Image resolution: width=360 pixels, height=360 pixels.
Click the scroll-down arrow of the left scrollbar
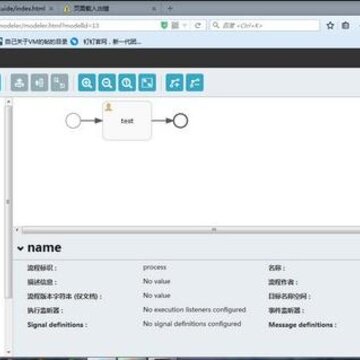(x=9, y=352)
